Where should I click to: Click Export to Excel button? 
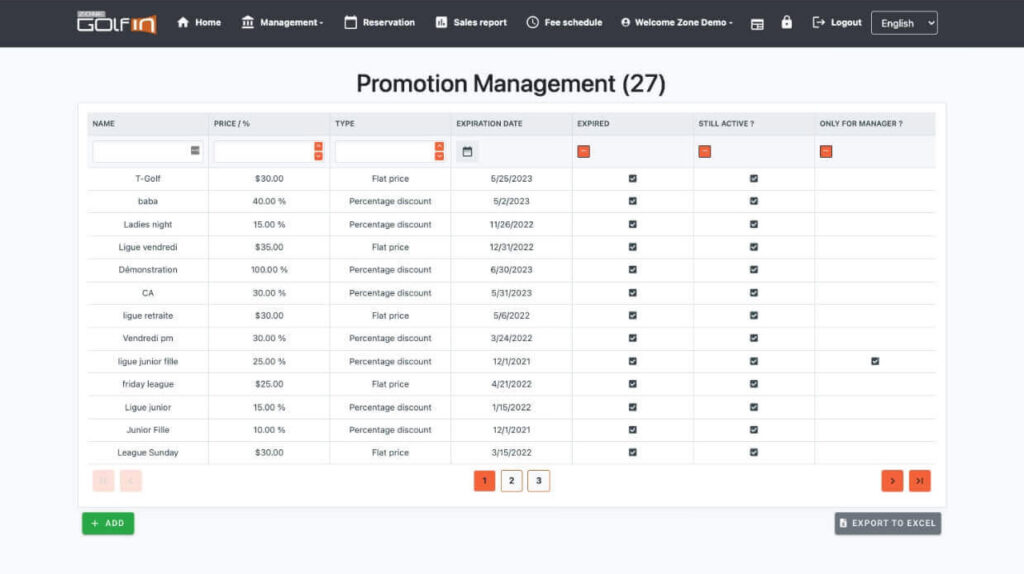coord(887,523)
